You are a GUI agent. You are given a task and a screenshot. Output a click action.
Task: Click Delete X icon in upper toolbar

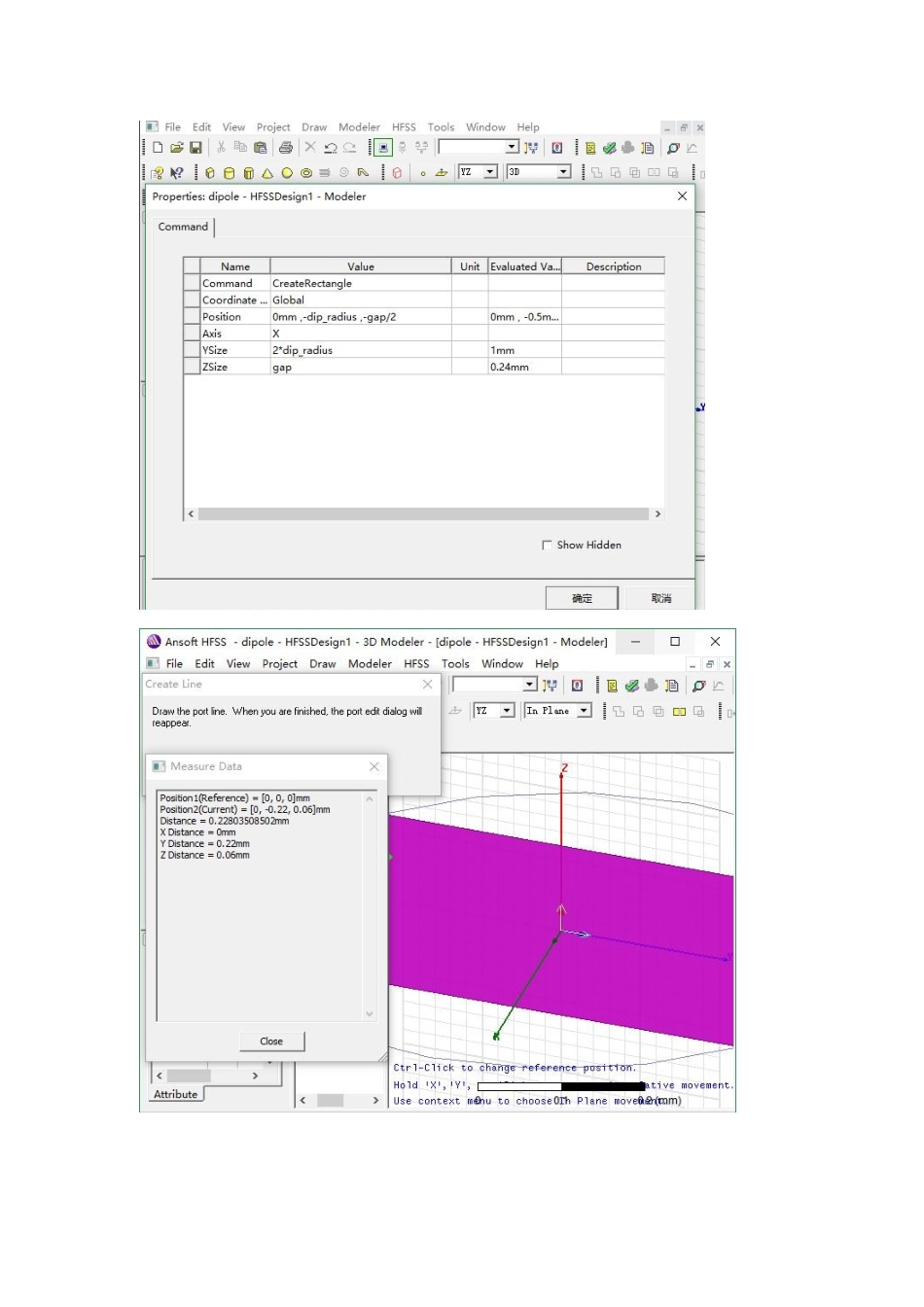310,147
